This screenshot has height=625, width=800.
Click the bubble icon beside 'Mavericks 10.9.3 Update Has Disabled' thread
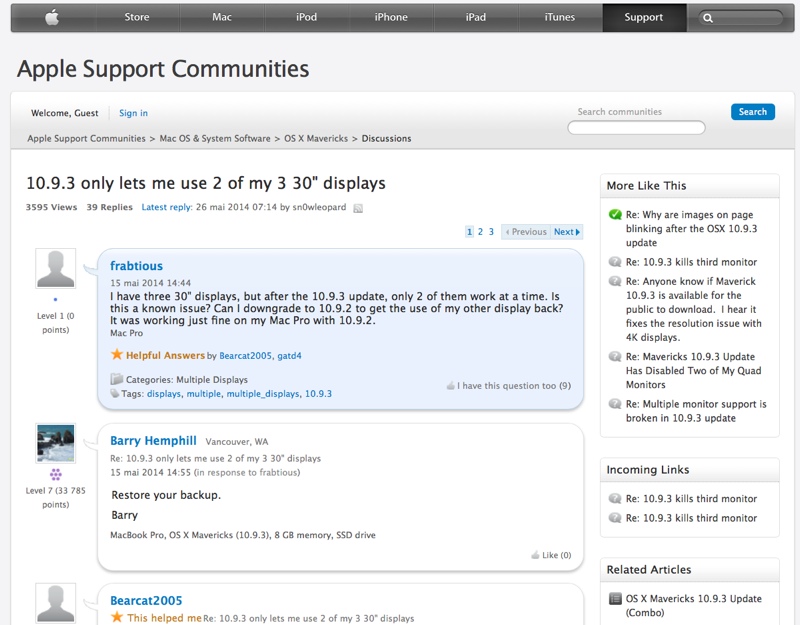615,357
